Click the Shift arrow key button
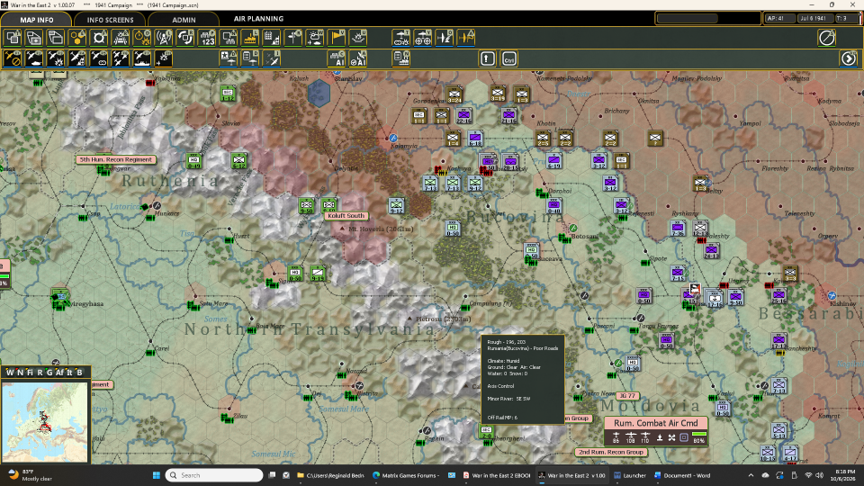Screen dimensions: 864x486 point(487,58)
